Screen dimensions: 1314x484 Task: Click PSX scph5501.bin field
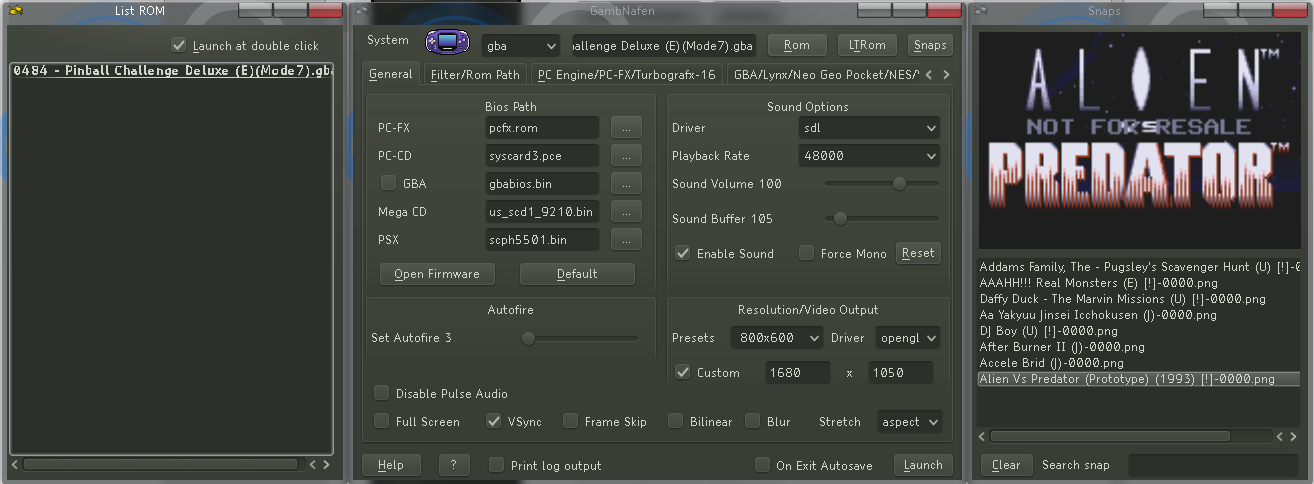541,240
